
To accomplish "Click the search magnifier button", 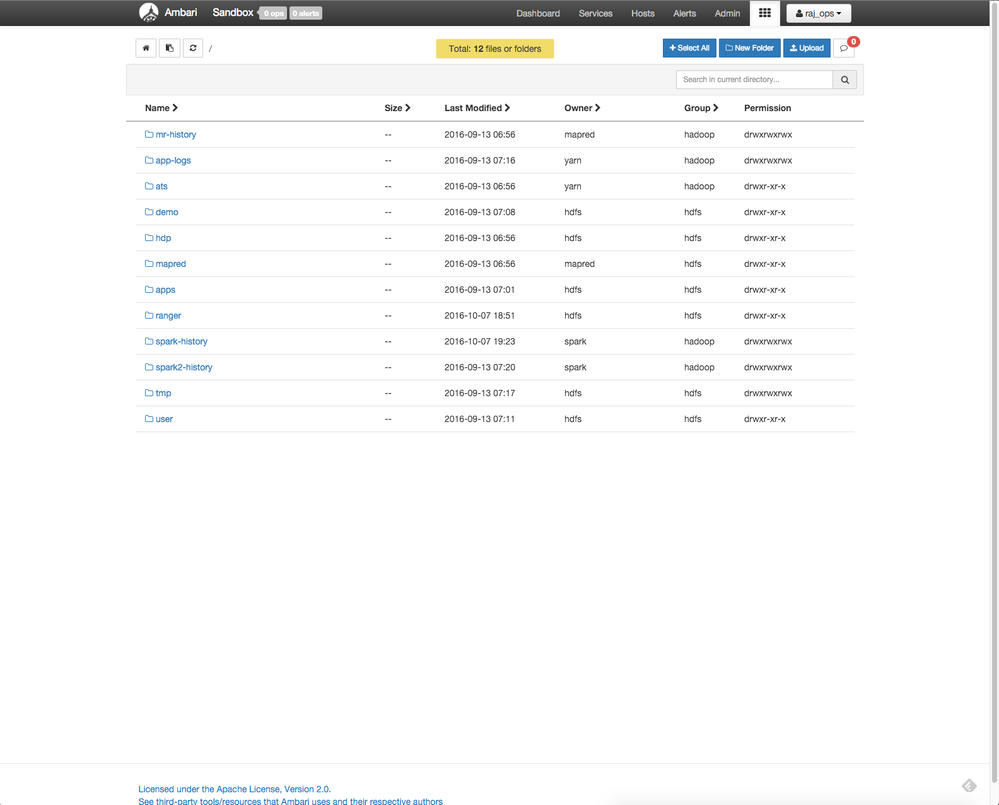I will coord(845,80).
